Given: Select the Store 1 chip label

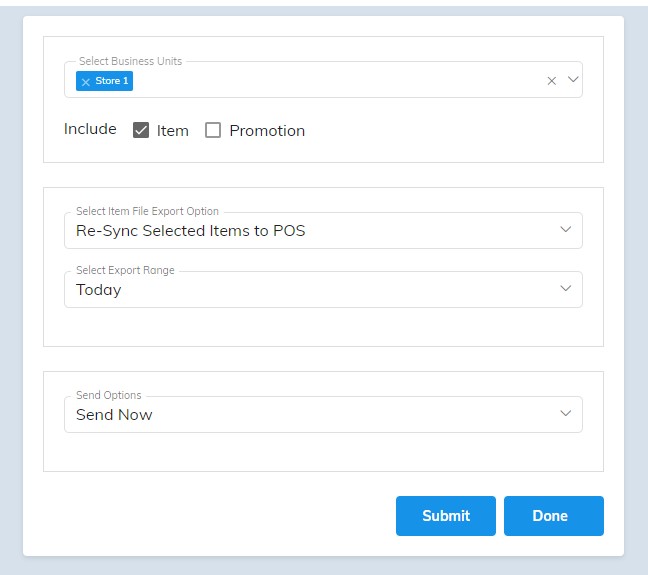Looking at the screenshot, I should pos(112,81).
